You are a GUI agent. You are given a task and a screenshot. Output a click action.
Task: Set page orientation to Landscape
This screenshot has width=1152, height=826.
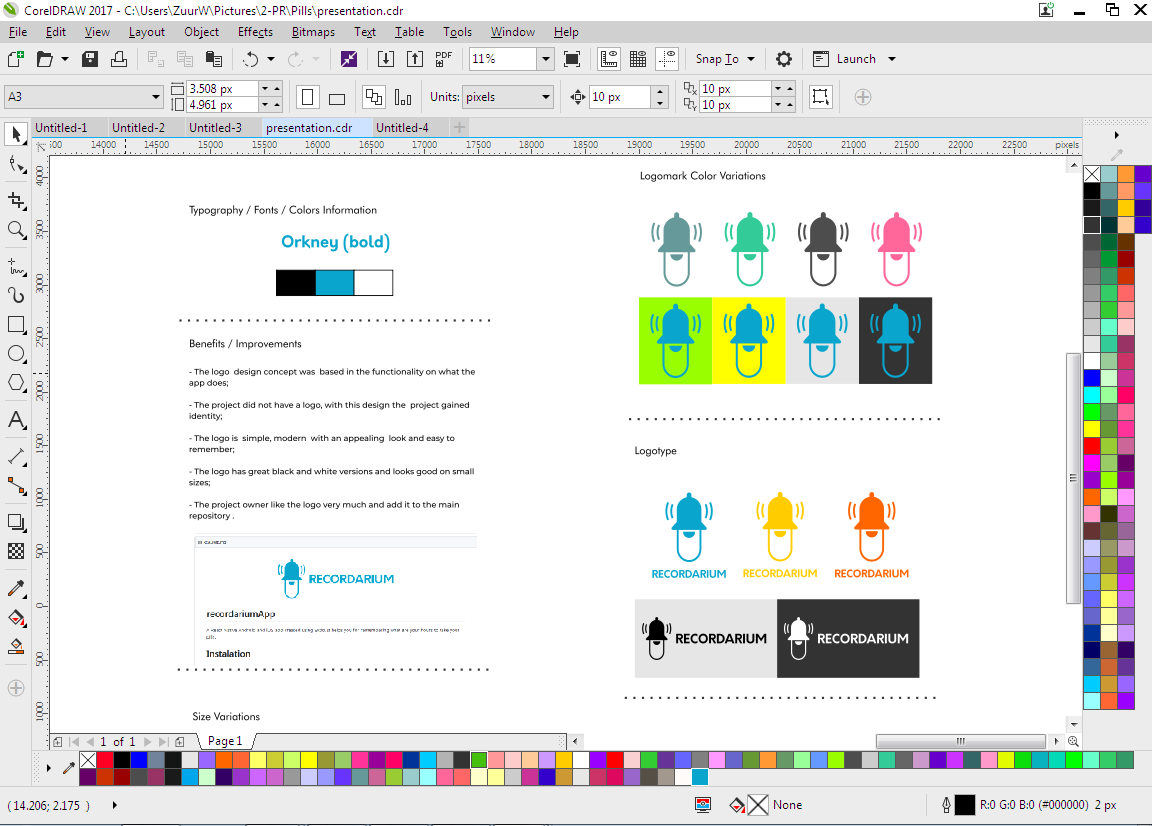point(337,97)
